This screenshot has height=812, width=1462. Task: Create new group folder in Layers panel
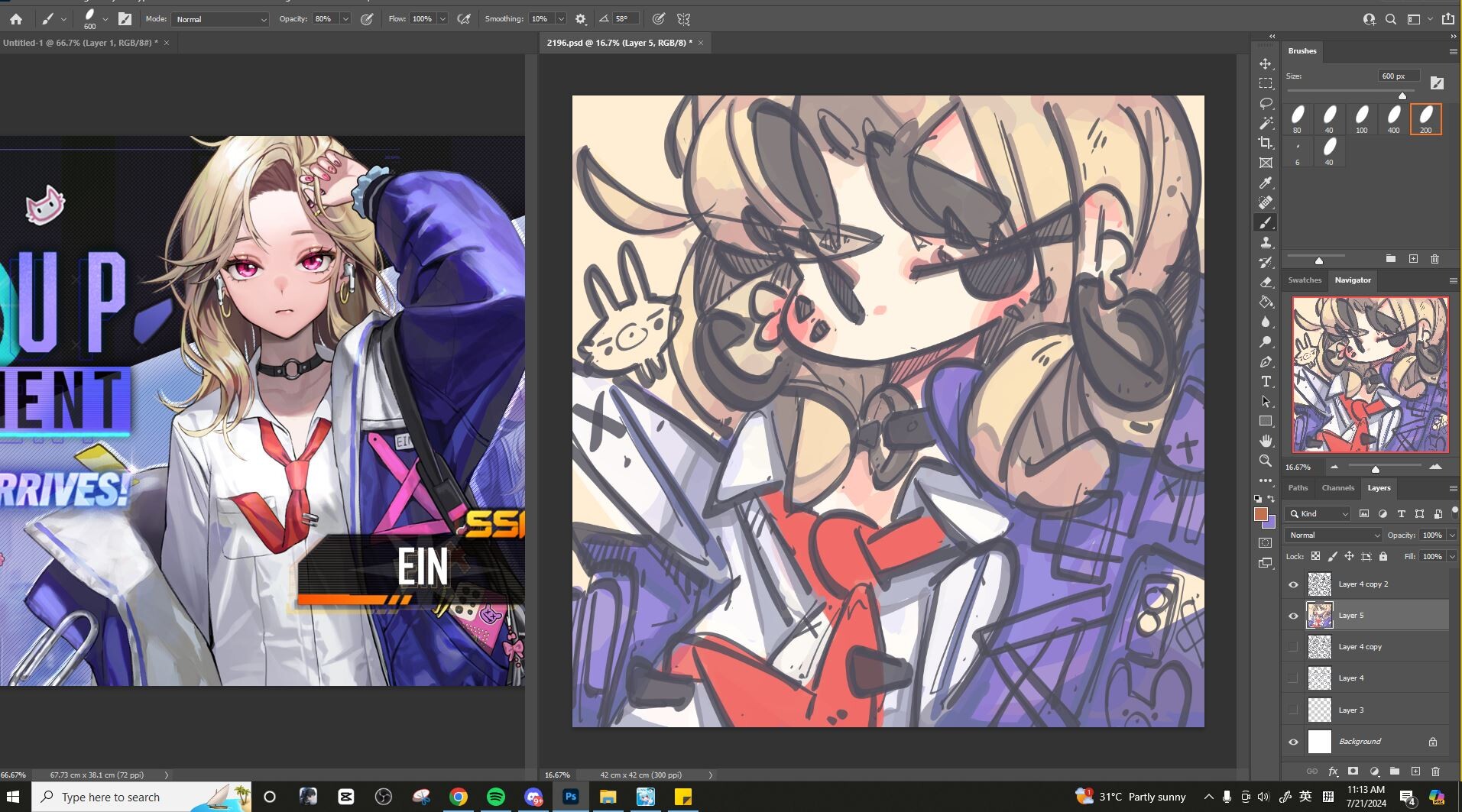1394,772
